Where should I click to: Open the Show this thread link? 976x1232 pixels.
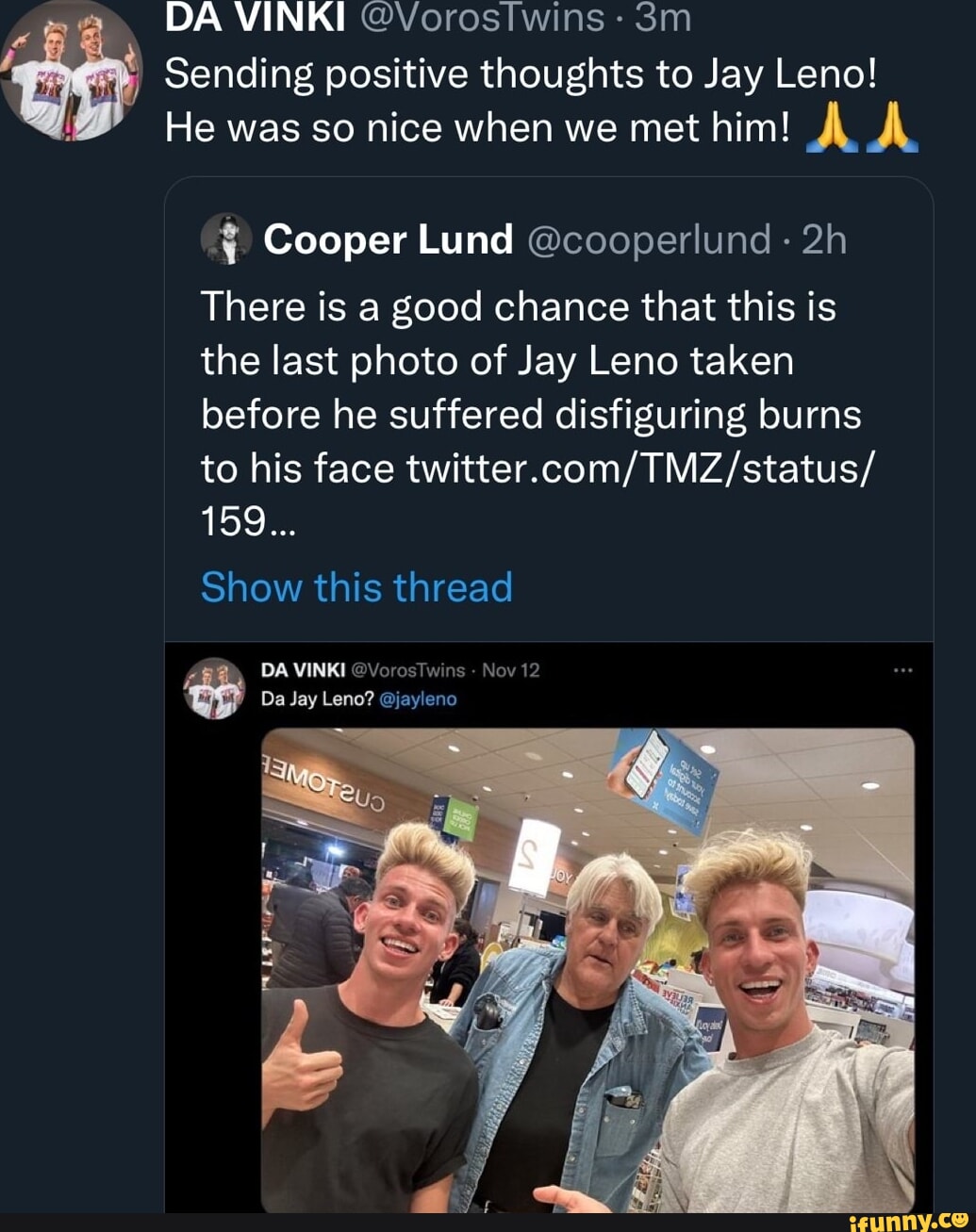point(356,587)
